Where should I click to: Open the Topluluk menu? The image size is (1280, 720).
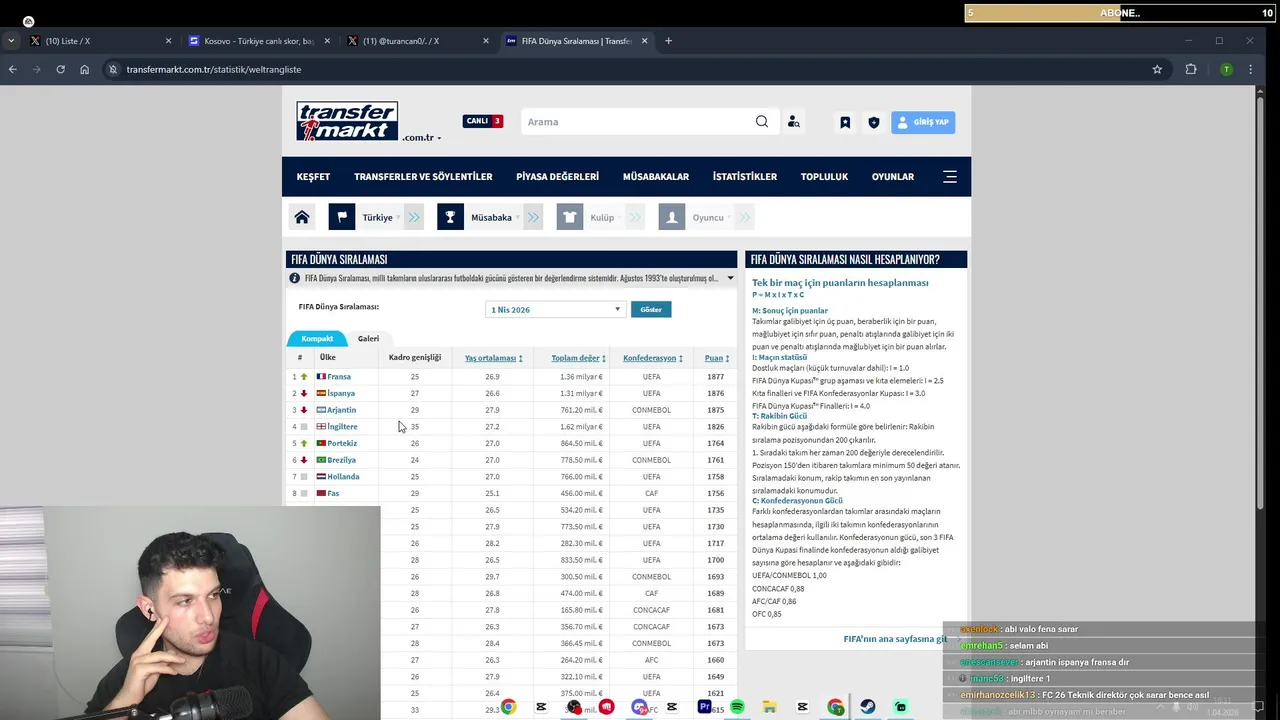824,176
